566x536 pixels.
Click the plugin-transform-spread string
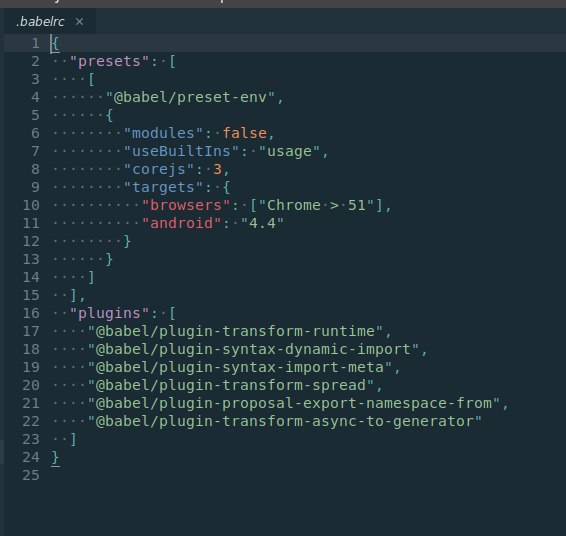pyautogui.click(x=231, y=385)
